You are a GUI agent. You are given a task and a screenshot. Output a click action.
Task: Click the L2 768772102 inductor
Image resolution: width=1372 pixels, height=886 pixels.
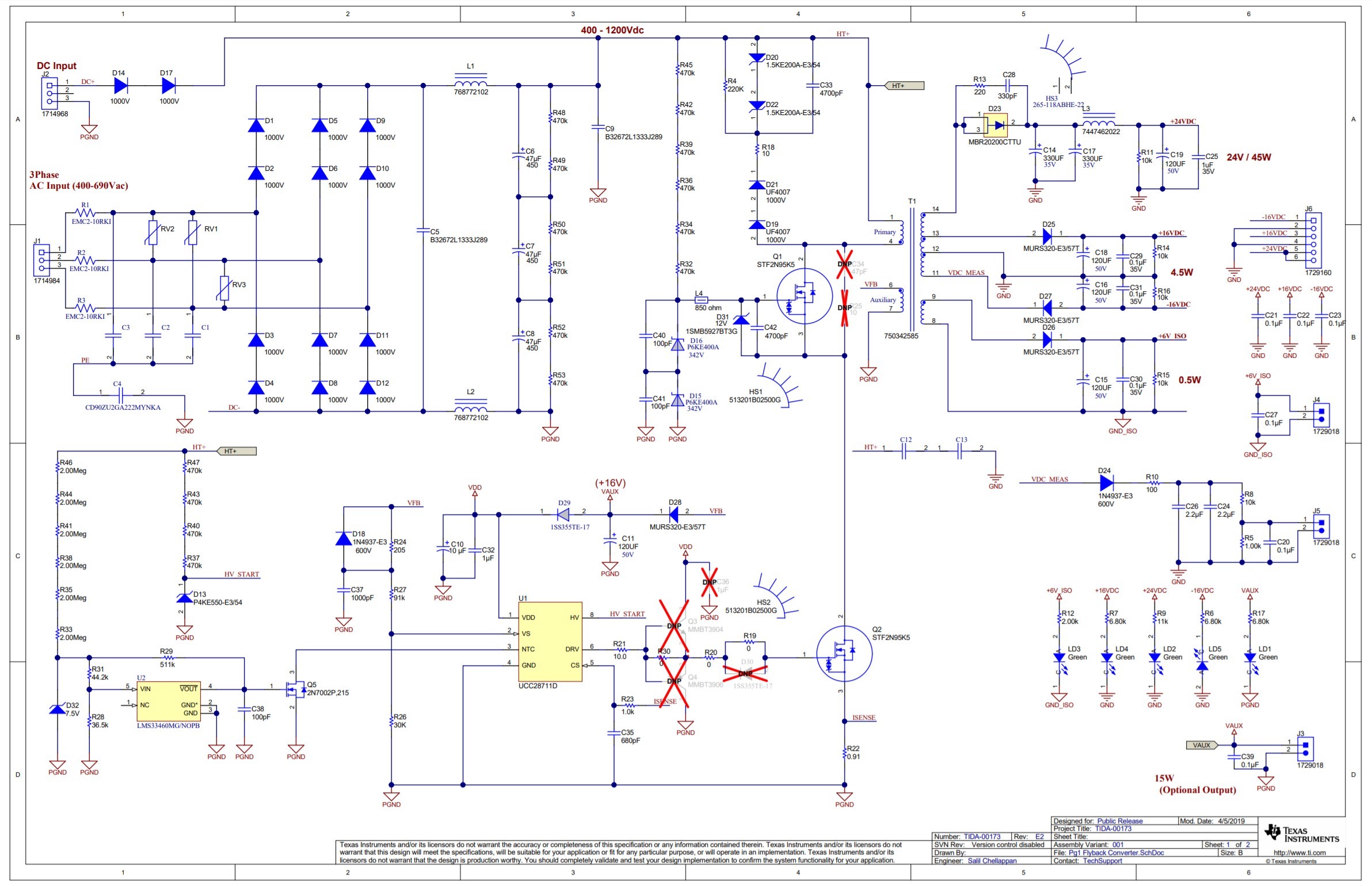pyautogui.click(x=470, y=406)
